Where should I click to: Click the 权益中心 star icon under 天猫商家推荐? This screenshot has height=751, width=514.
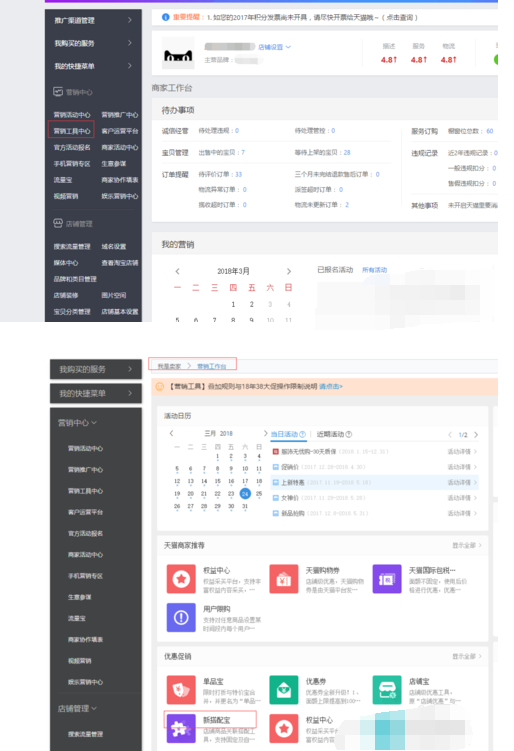click(x=181, y=579)
